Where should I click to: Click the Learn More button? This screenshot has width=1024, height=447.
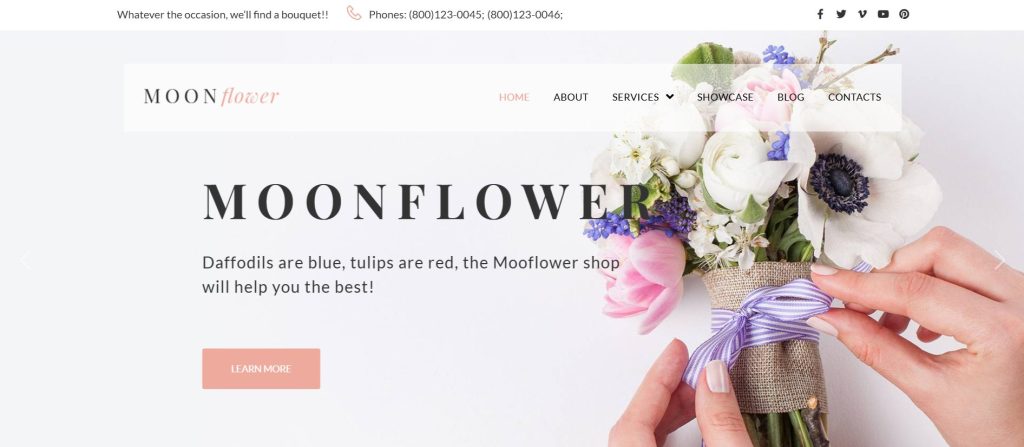click(261, 369)
